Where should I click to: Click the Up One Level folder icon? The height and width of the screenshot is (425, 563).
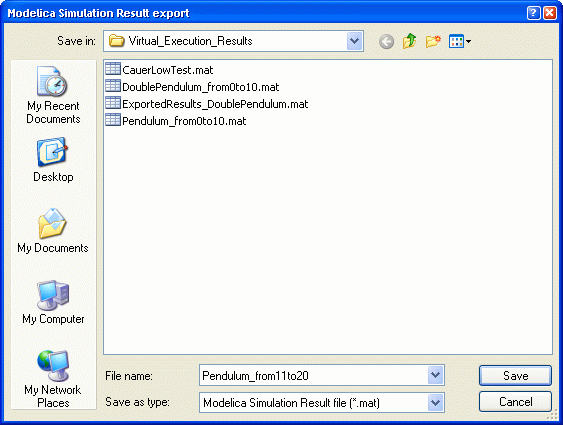[410, 41]
